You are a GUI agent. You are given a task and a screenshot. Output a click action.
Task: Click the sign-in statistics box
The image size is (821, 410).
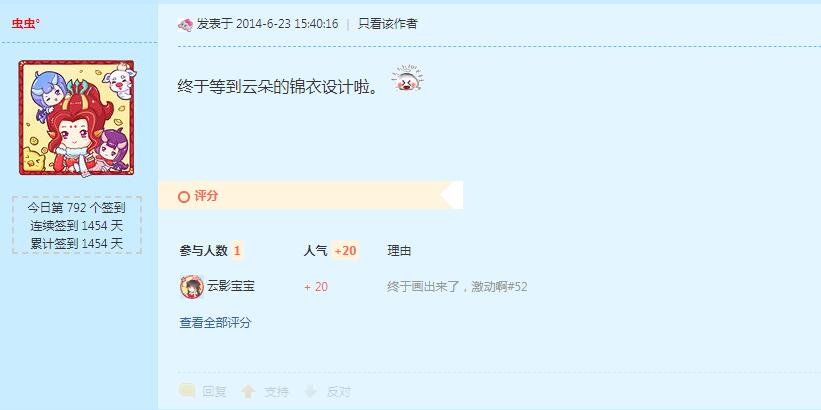tap(77, 225)
